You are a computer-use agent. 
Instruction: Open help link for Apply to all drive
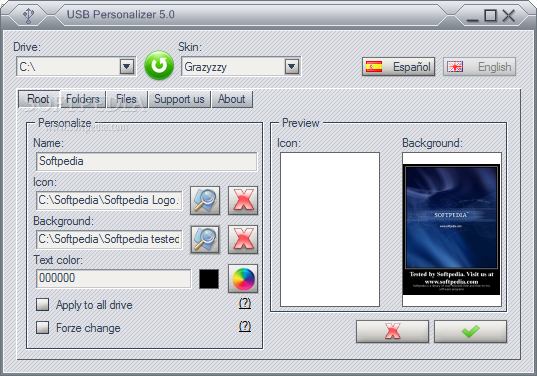coord(245,303)
